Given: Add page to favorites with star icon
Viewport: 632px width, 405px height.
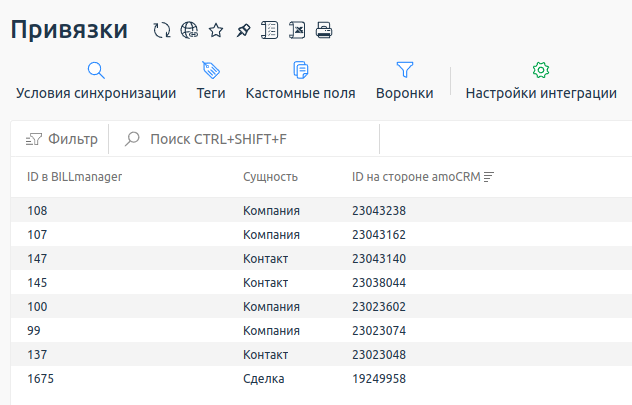Looking at the screenshot, I should click(x=216, y=31).
